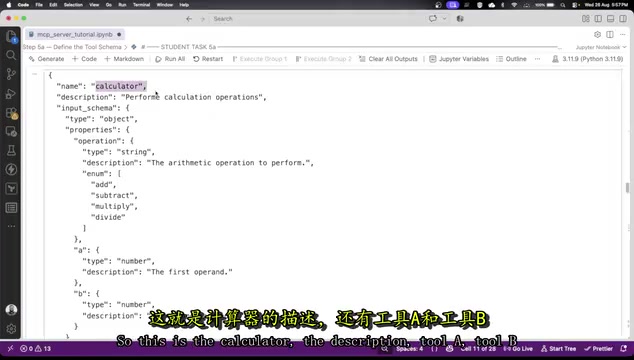The width and height of the screenshot is (634, 360).
Task: Open the Manage gear at sidebar bottom
Action: 11,329
